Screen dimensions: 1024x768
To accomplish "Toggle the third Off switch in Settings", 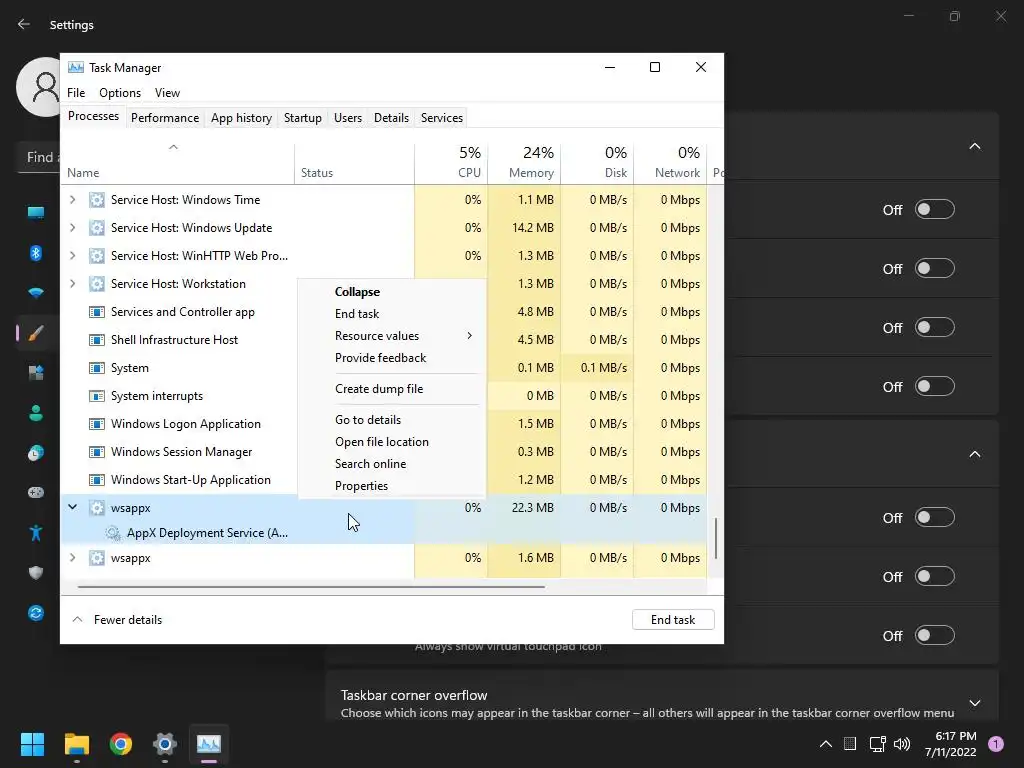I will coord(935,327).
